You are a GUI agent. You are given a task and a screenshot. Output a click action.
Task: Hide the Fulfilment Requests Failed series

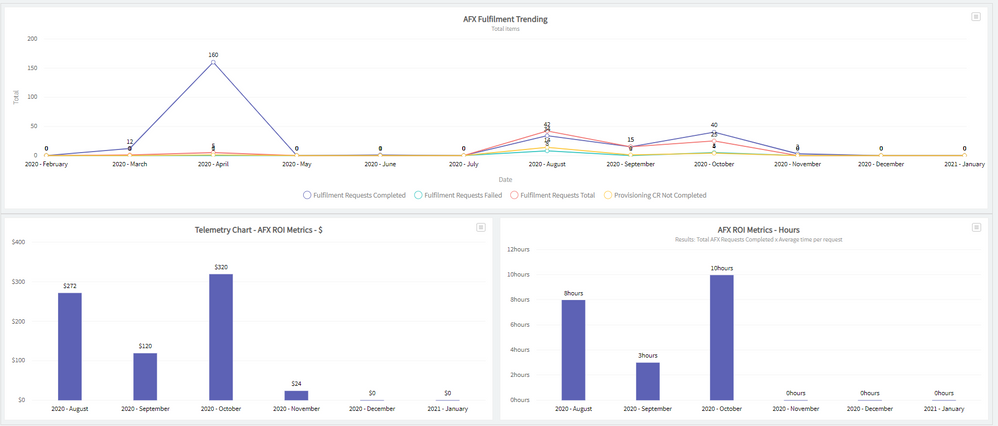(460, 195)
